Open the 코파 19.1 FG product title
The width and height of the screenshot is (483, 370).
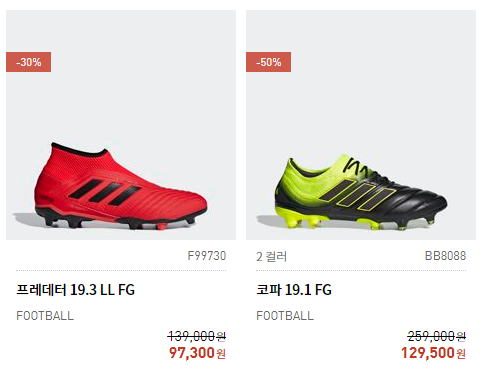tap(294, 290)
